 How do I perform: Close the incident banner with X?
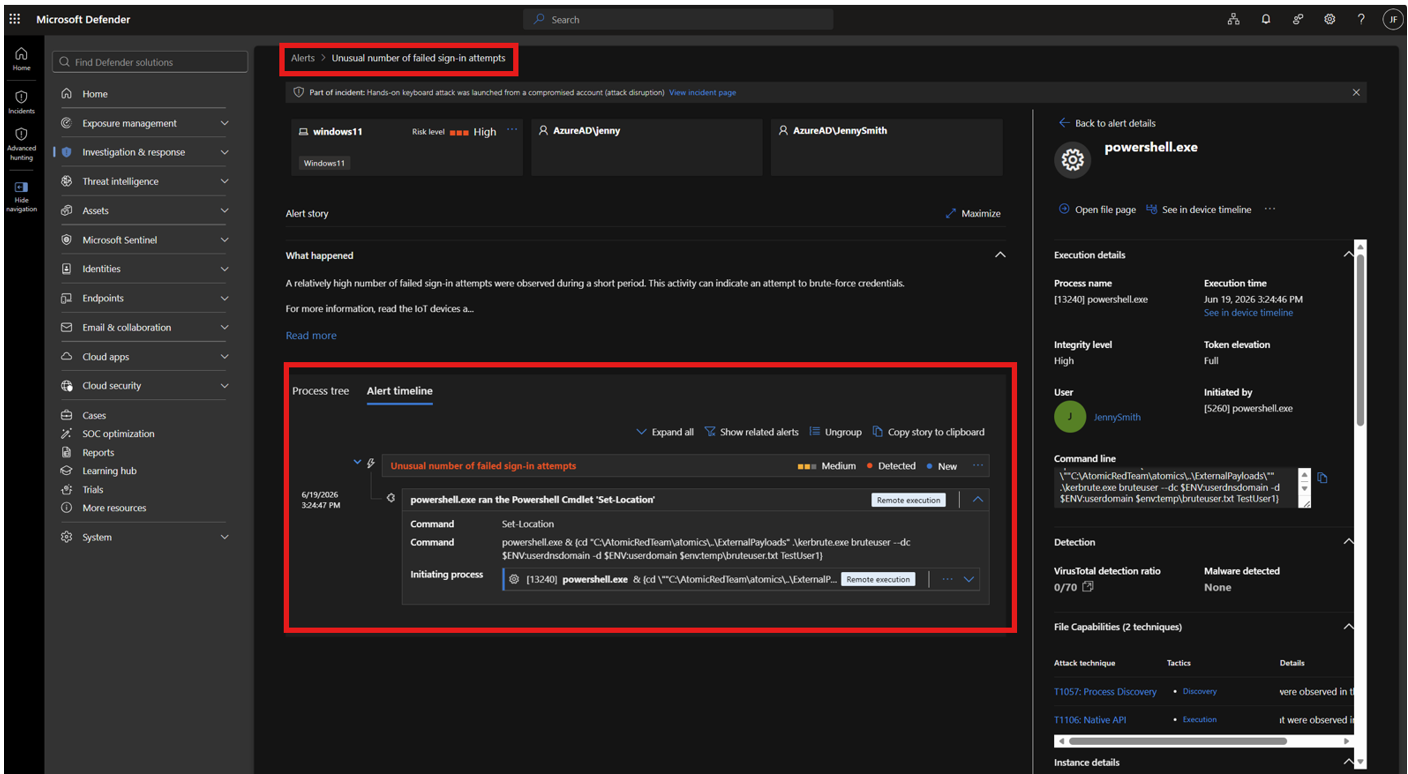click(x=1356, y=92)
